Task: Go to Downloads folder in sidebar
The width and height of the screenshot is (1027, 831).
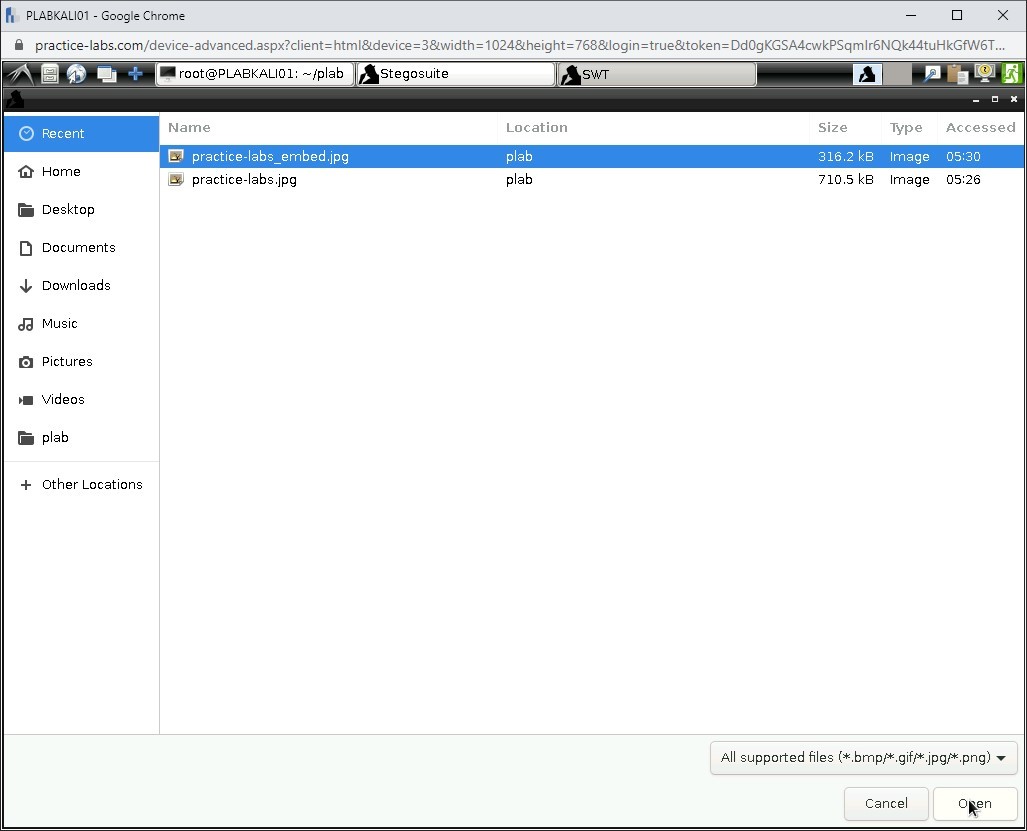Action: [76, 286]
